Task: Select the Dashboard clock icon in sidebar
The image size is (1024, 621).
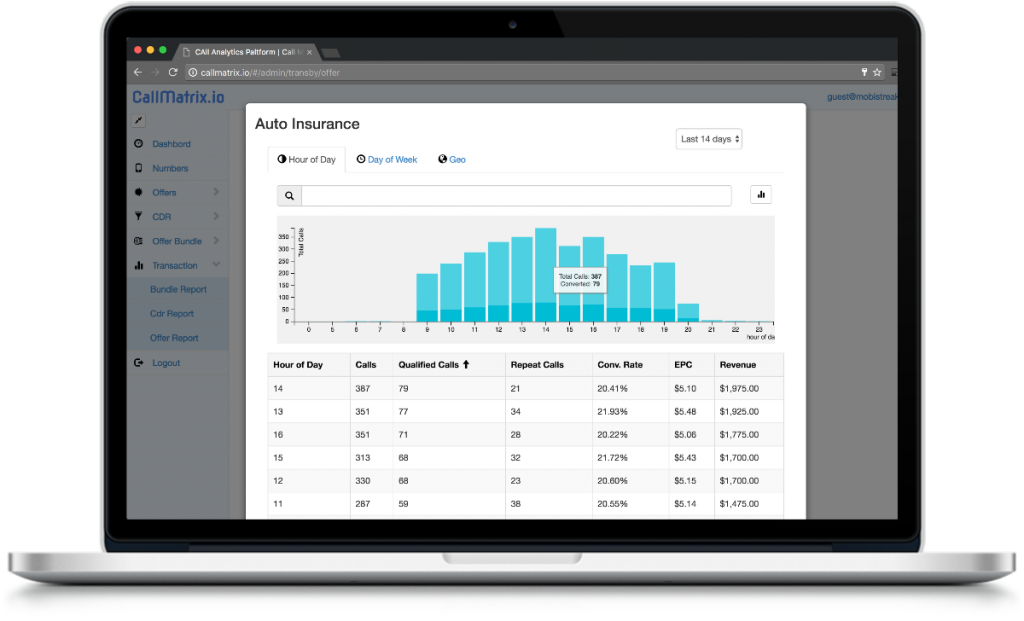Action: pyautogui.click(x=139, y=143)
